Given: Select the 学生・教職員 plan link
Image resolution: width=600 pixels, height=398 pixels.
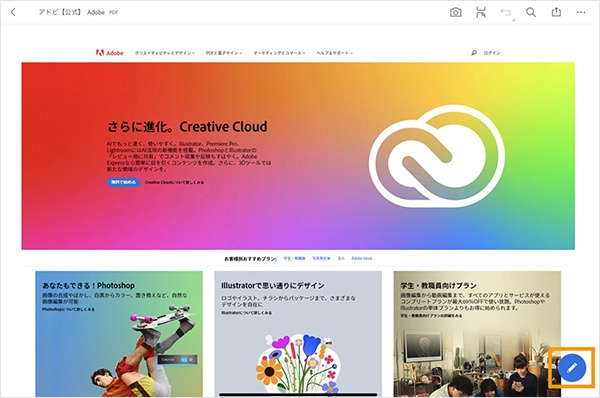Looking at the screenshot, I should point(294,258).
